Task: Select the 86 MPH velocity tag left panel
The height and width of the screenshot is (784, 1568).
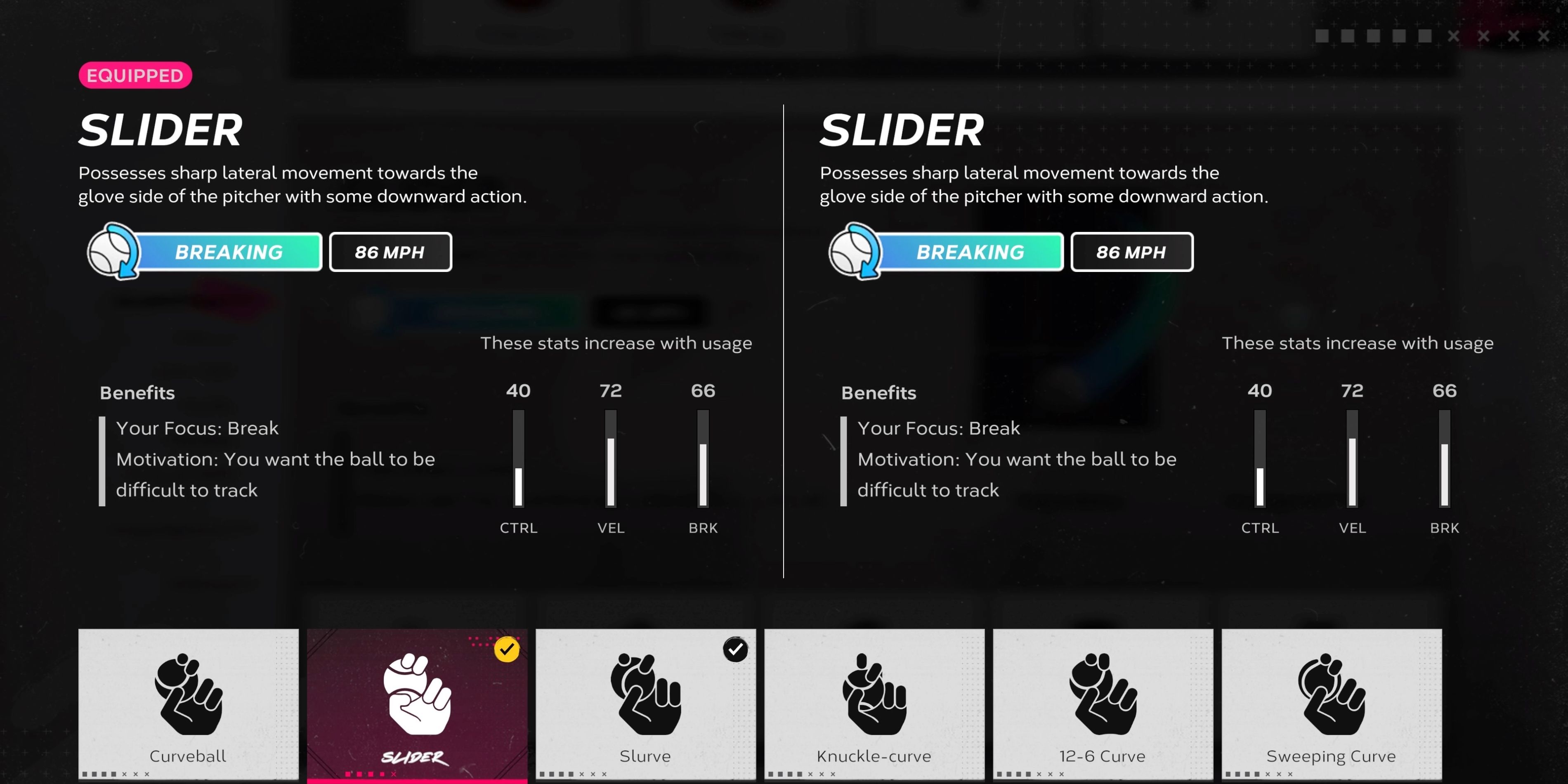Action: (390, 252)
